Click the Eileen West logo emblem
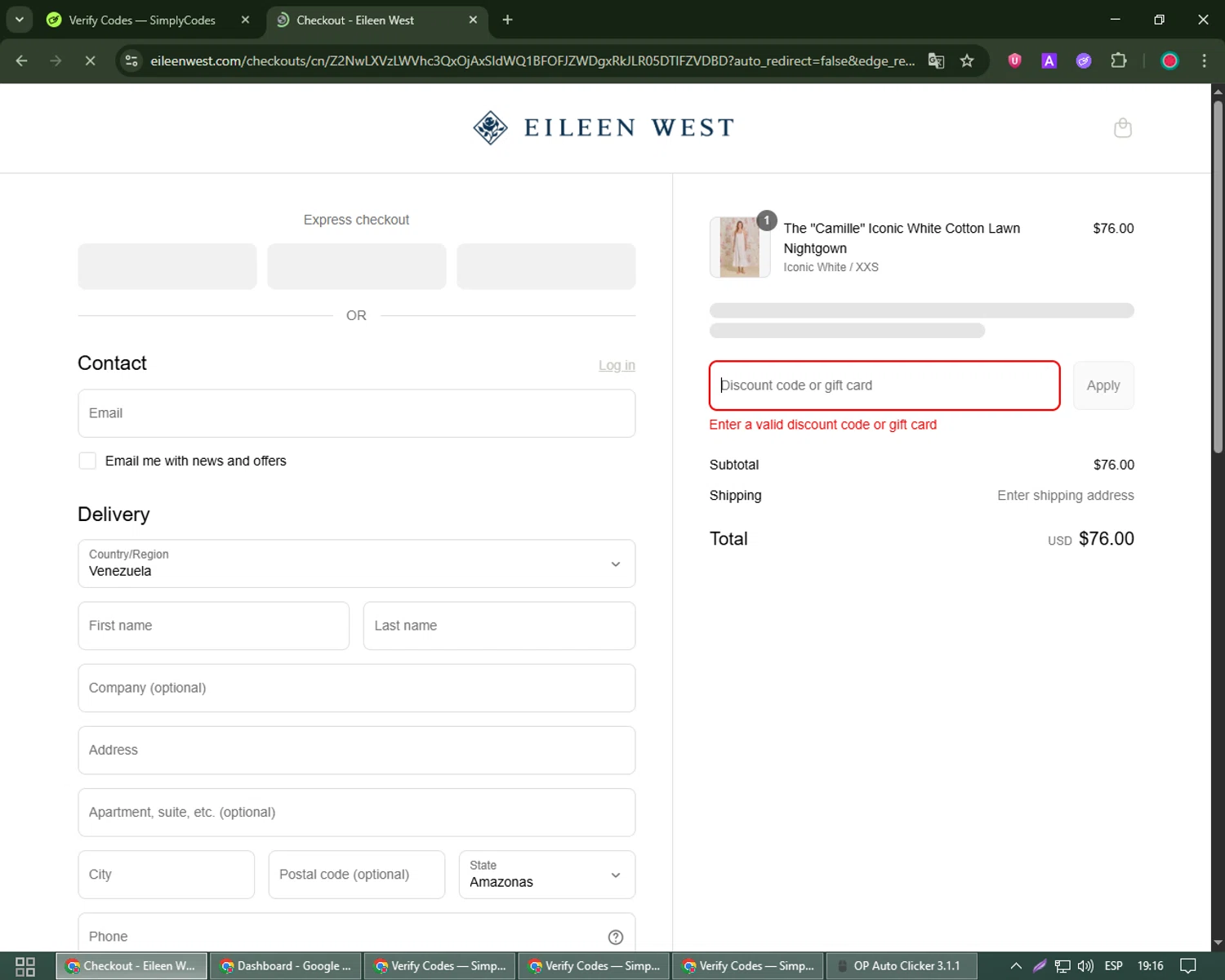The image size is (1225, 980). pos(490,127)
